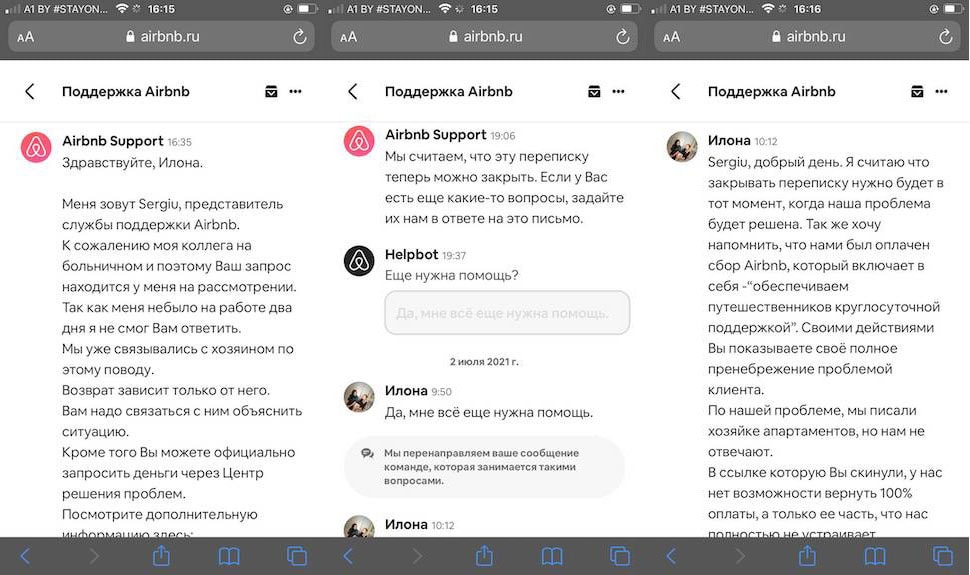Tap date label "2 июля 2021 г."
Screen dimensions: 970x575
point(484,361)
